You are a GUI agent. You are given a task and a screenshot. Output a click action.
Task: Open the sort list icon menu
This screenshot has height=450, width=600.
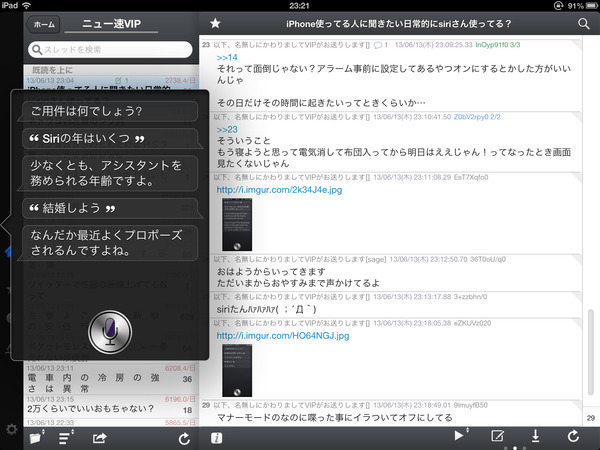pyautogui.click(x=66, y=437)
